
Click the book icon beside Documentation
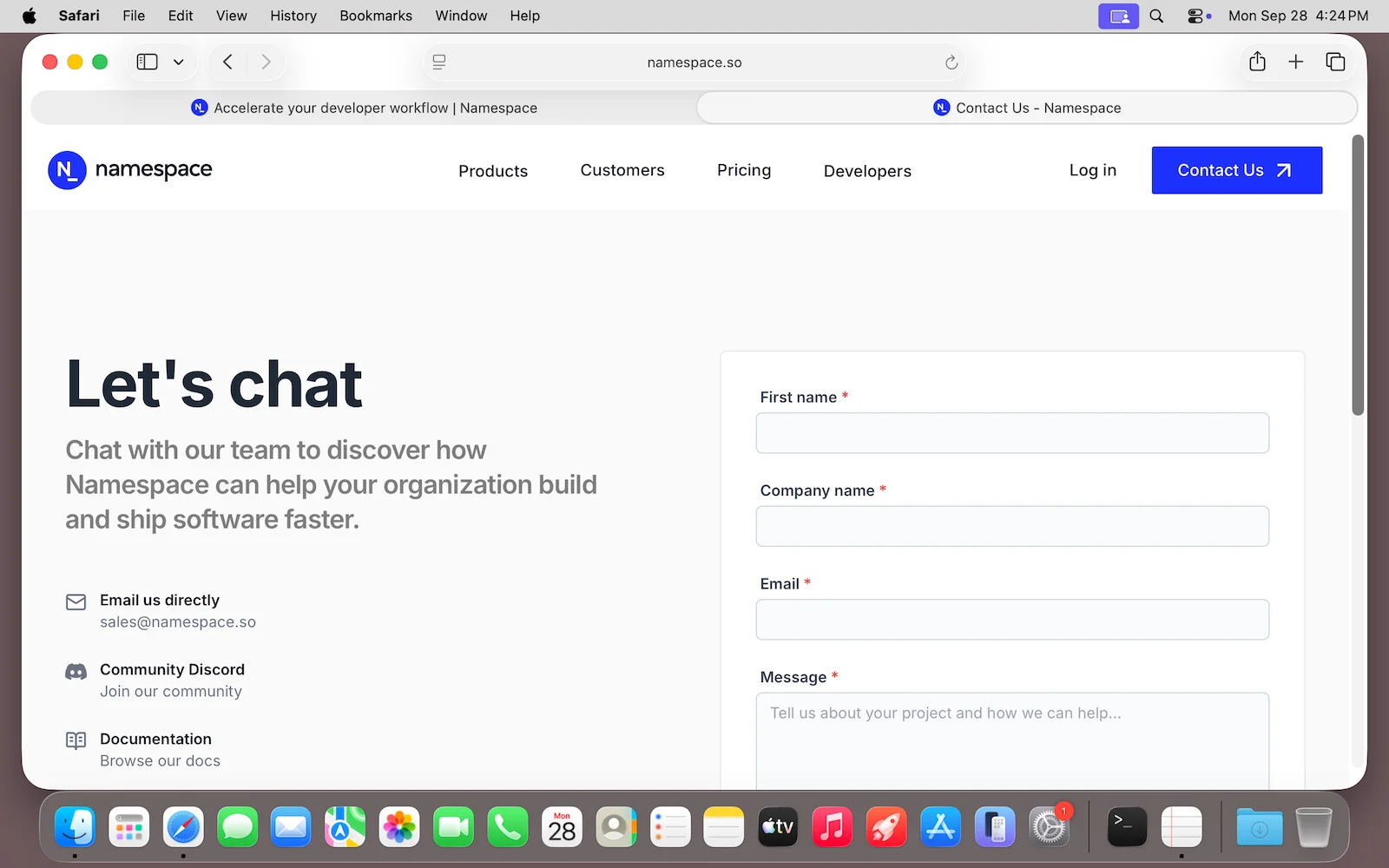tap(76, 740)
